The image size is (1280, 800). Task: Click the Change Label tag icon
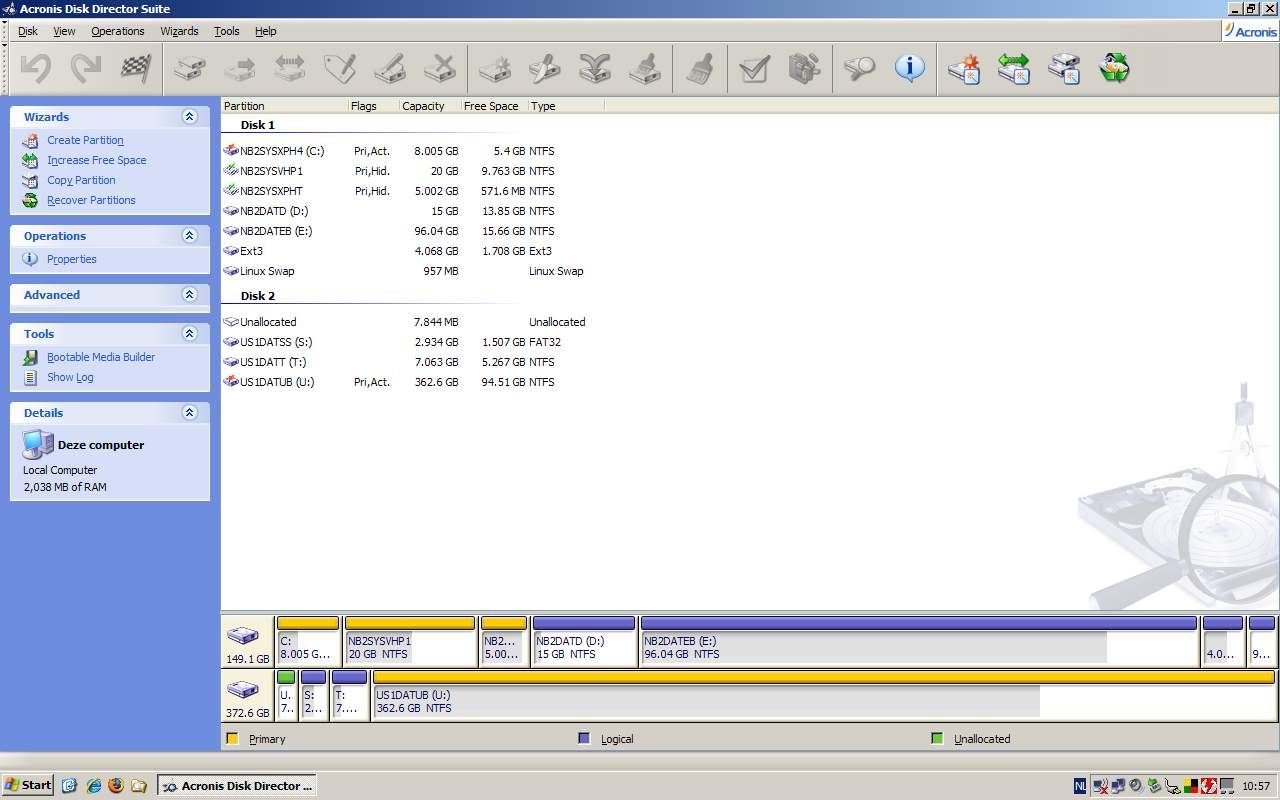340,68
